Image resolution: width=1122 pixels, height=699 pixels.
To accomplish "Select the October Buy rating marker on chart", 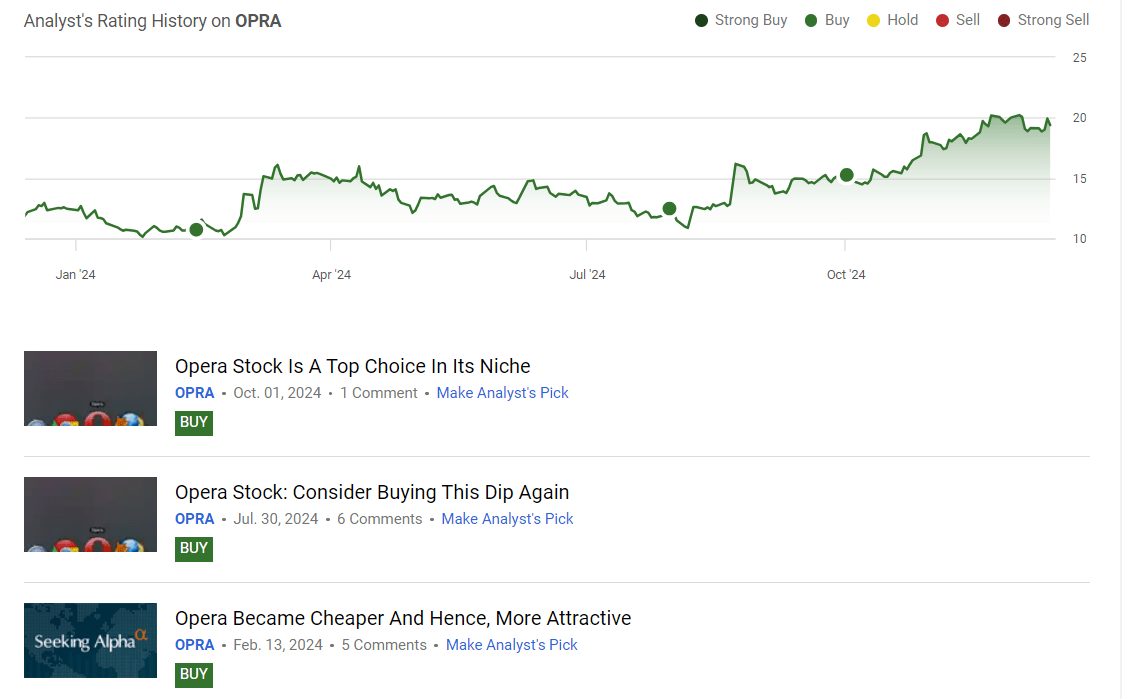I will click(x=846, y=175).
